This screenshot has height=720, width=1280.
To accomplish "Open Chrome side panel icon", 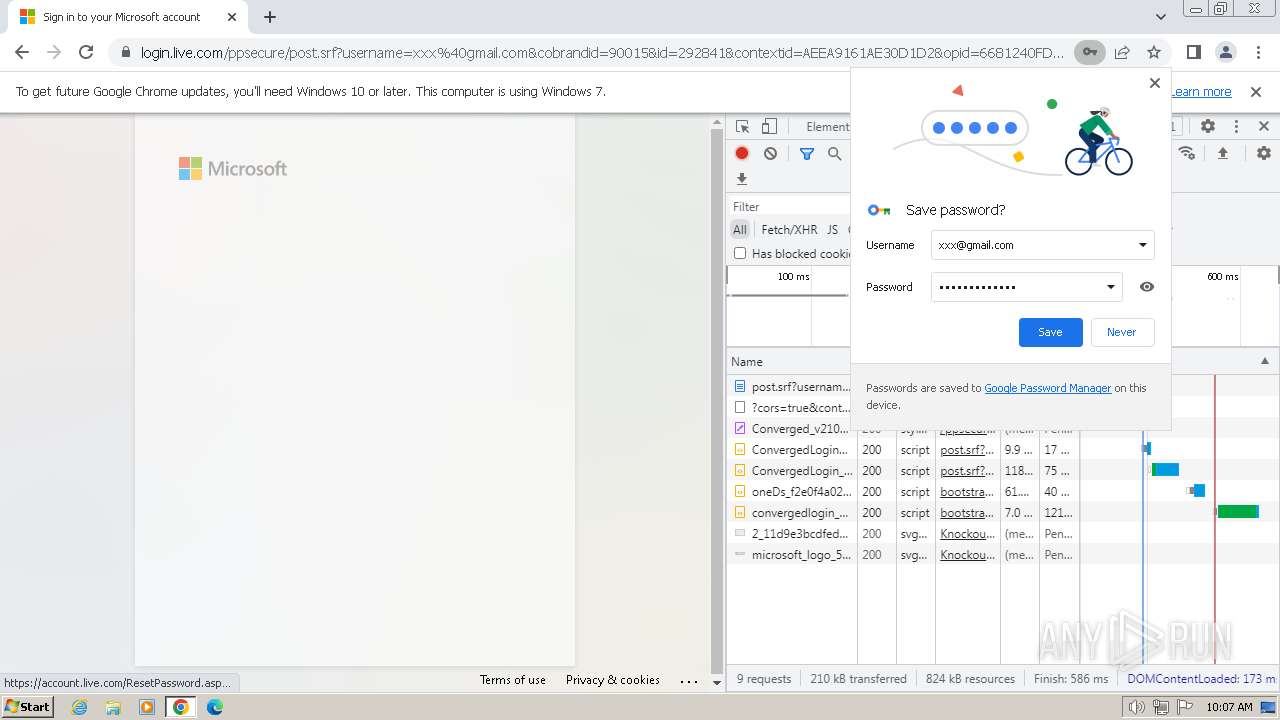I will 1193,52.
